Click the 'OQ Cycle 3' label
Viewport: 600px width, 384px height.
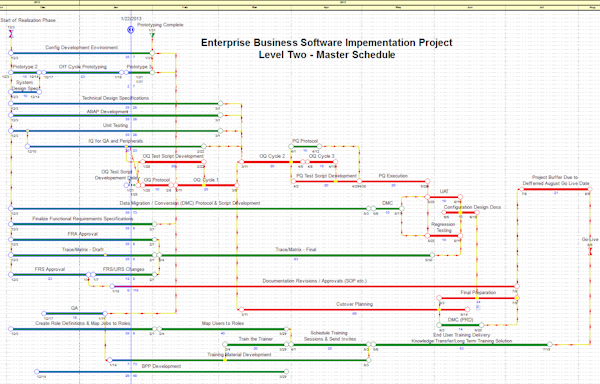pos(321,156)
